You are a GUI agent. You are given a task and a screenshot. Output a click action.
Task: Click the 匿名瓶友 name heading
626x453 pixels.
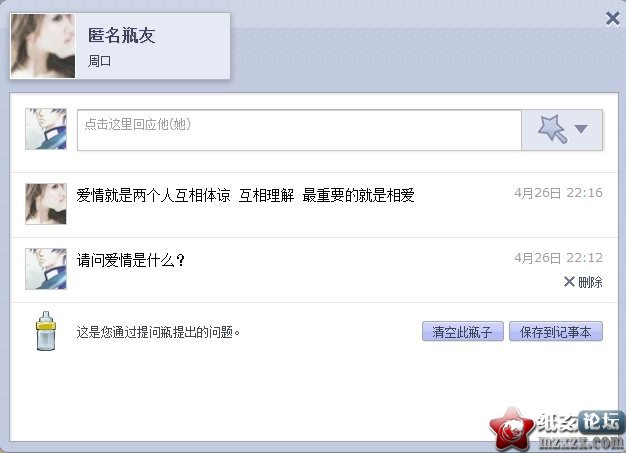tap(121, 35)
